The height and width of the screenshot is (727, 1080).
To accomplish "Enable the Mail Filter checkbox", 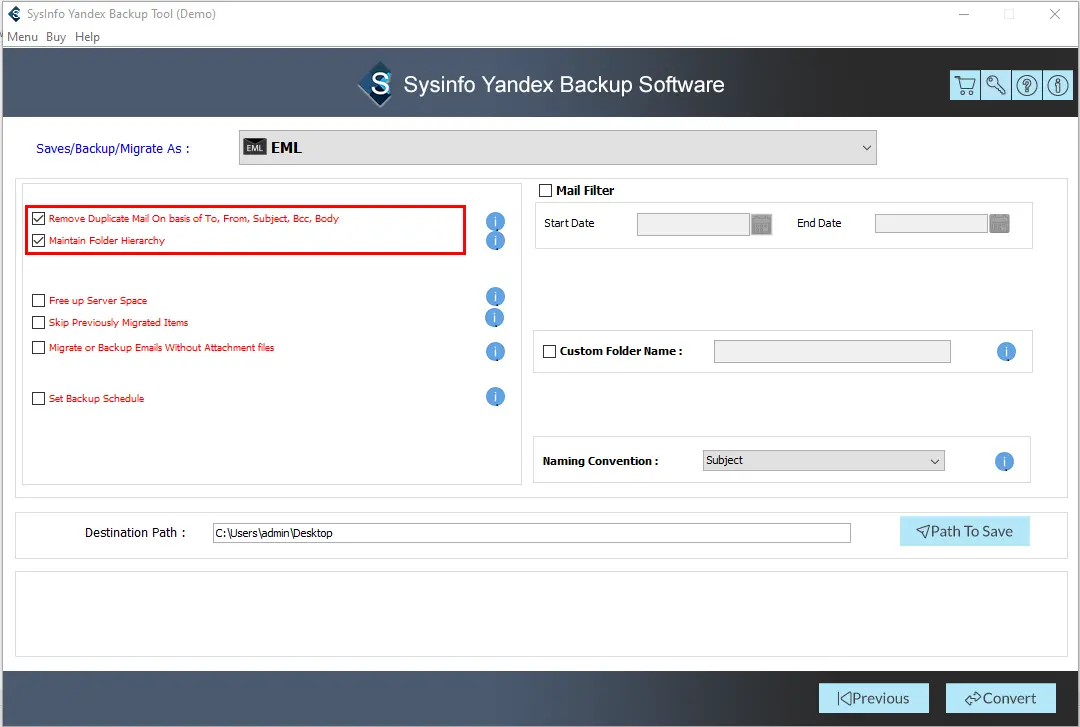I will point(546,190).
